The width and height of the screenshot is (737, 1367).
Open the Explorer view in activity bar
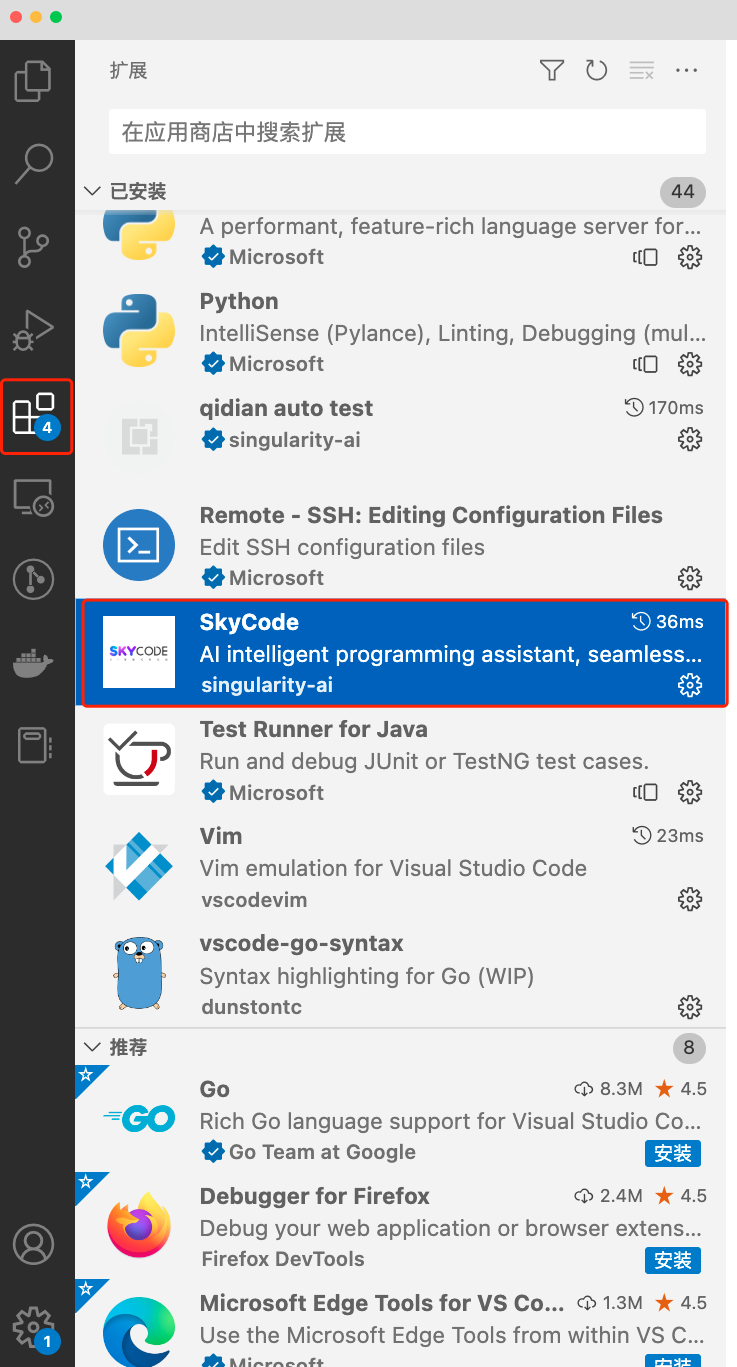tap(34, 82)
